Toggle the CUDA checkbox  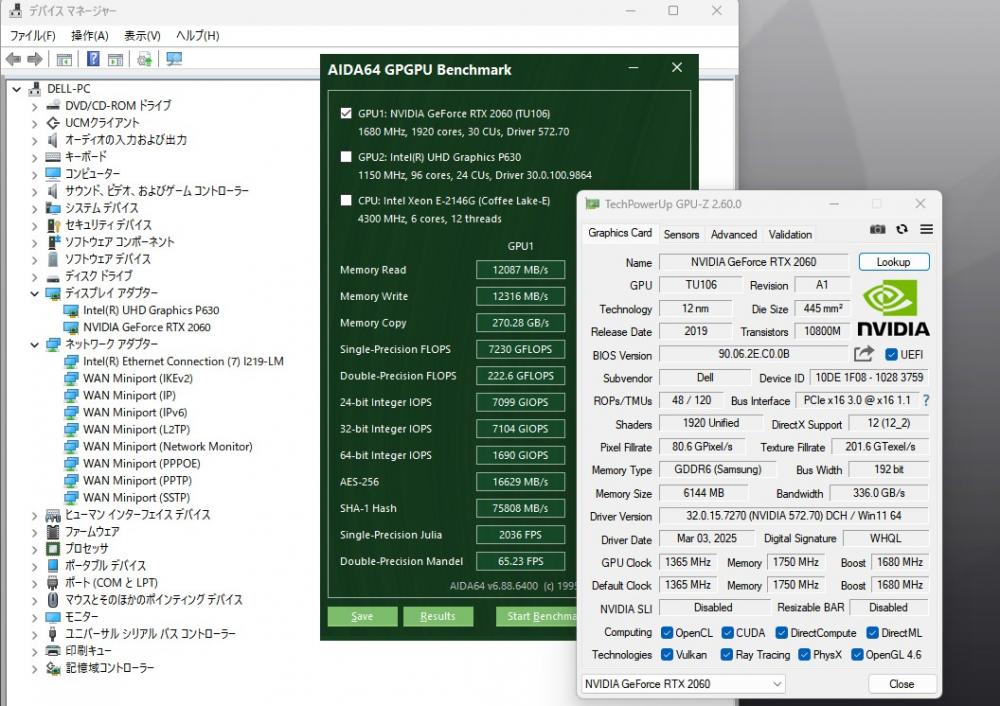tap(727, 633)
